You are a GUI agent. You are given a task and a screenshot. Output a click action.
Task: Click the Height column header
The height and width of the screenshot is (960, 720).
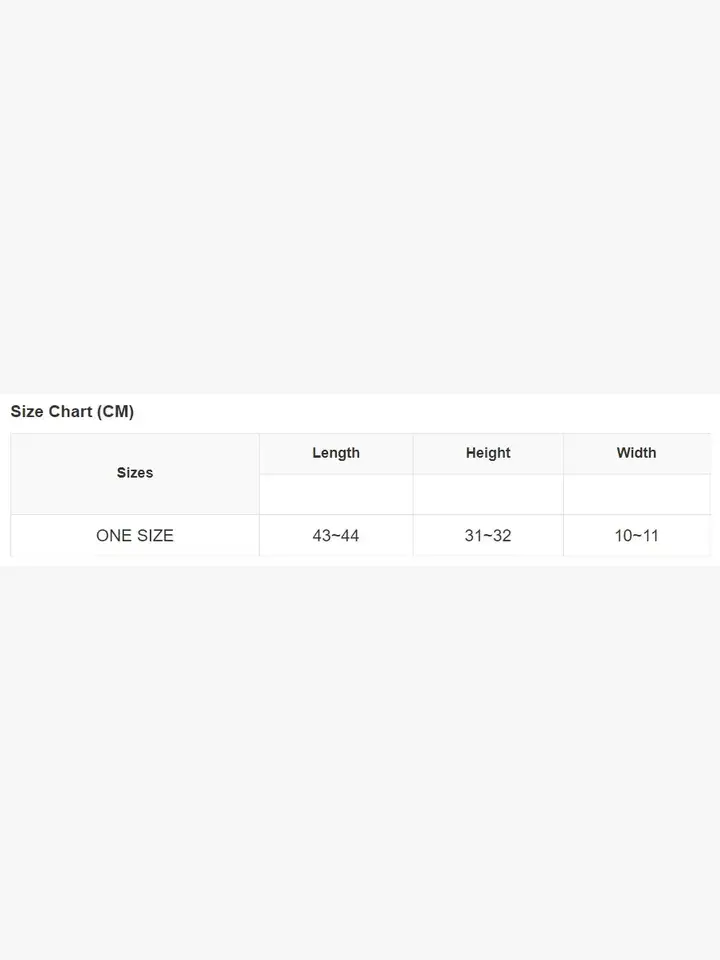coord(488,453)
